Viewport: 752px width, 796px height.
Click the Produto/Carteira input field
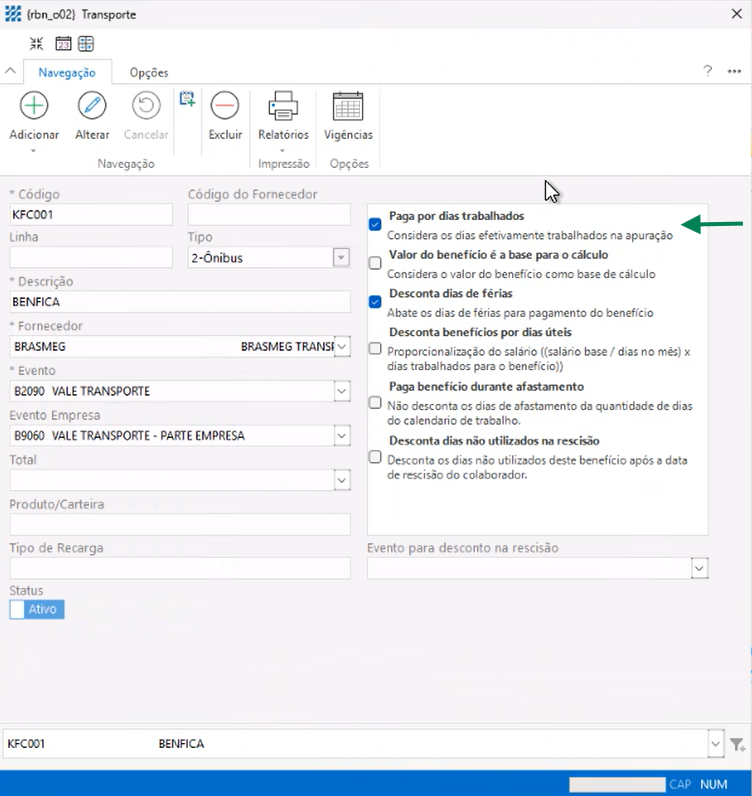click(180, 524)
